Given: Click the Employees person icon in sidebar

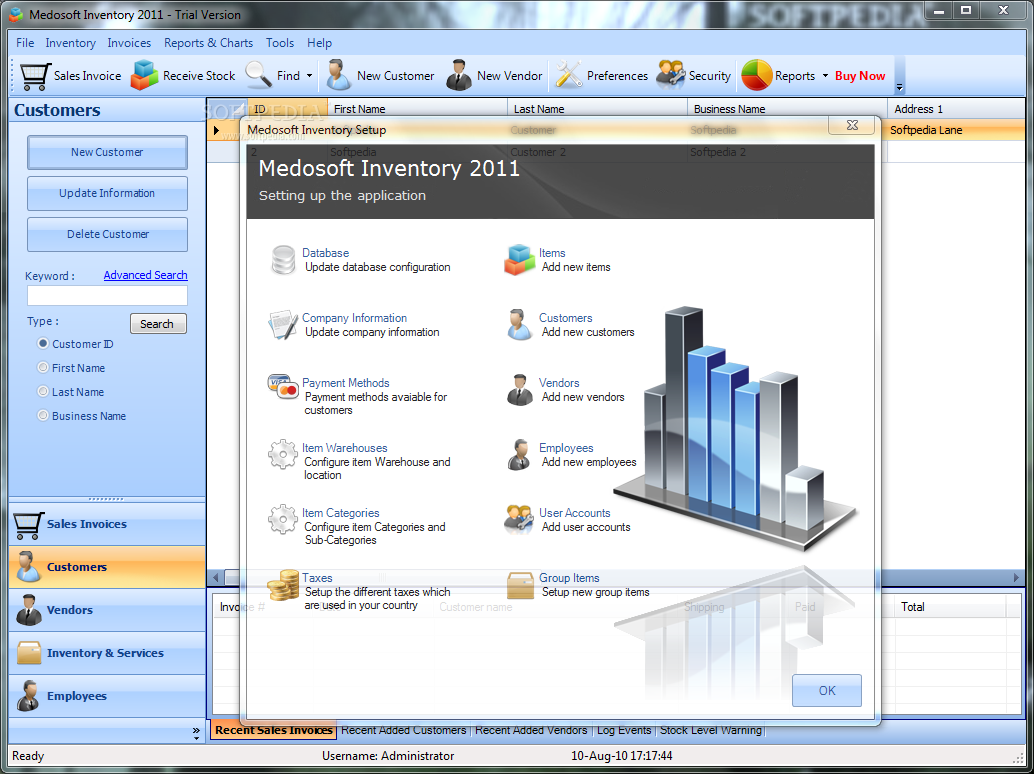Looking at the screenshot, I should coord(28,696).
